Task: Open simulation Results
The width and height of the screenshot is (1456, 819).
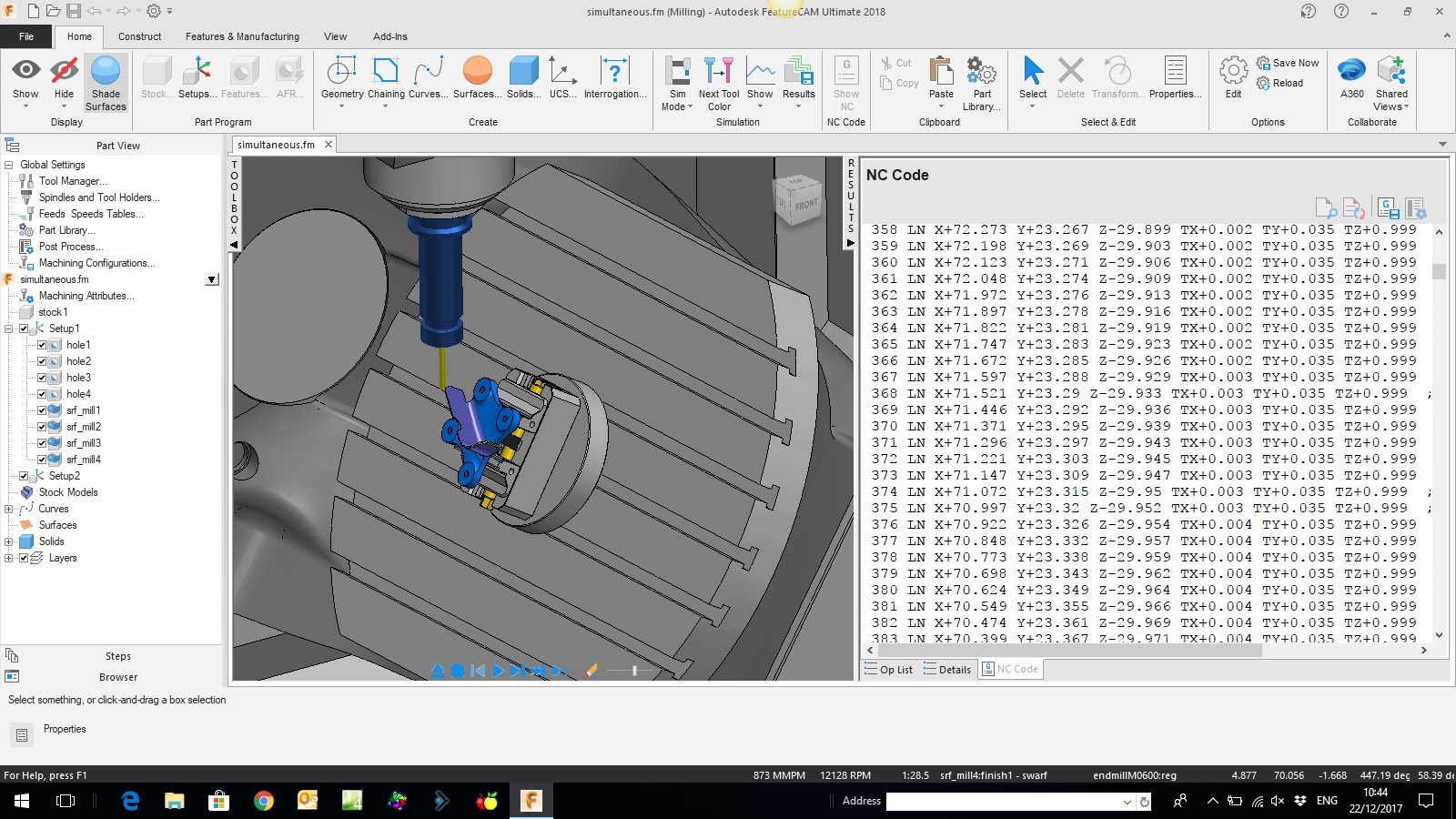Action: click(x=798, y=82)
